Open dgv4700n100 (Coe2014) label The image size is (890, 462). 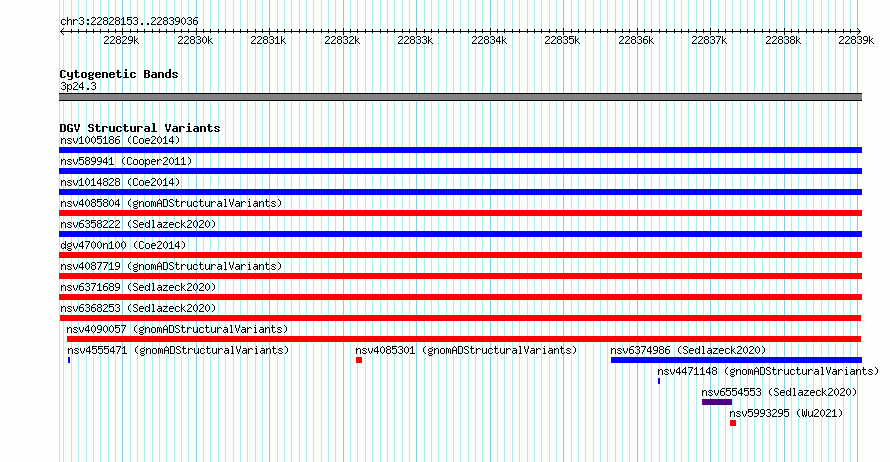pyautogui.click(x=123, y=245)
